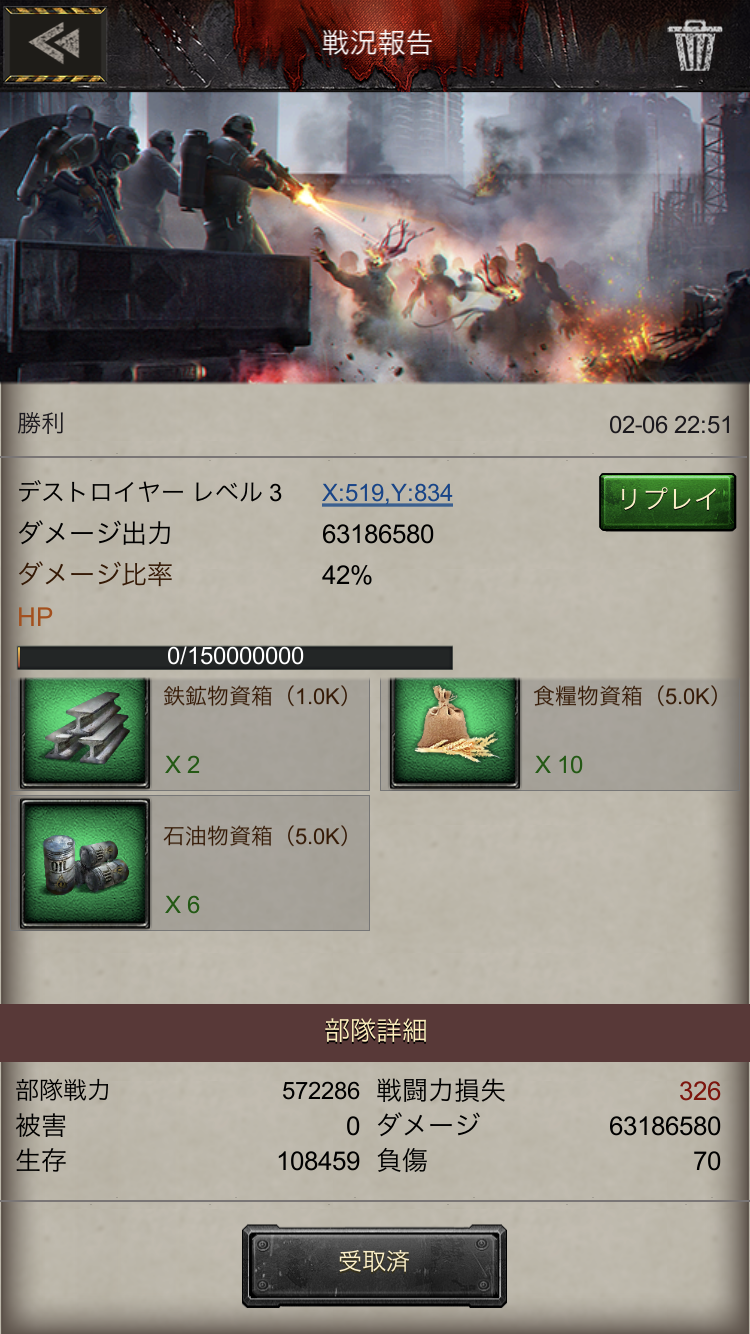
Task: Tap the battle scene banner image
Action: tap(375, 237)
